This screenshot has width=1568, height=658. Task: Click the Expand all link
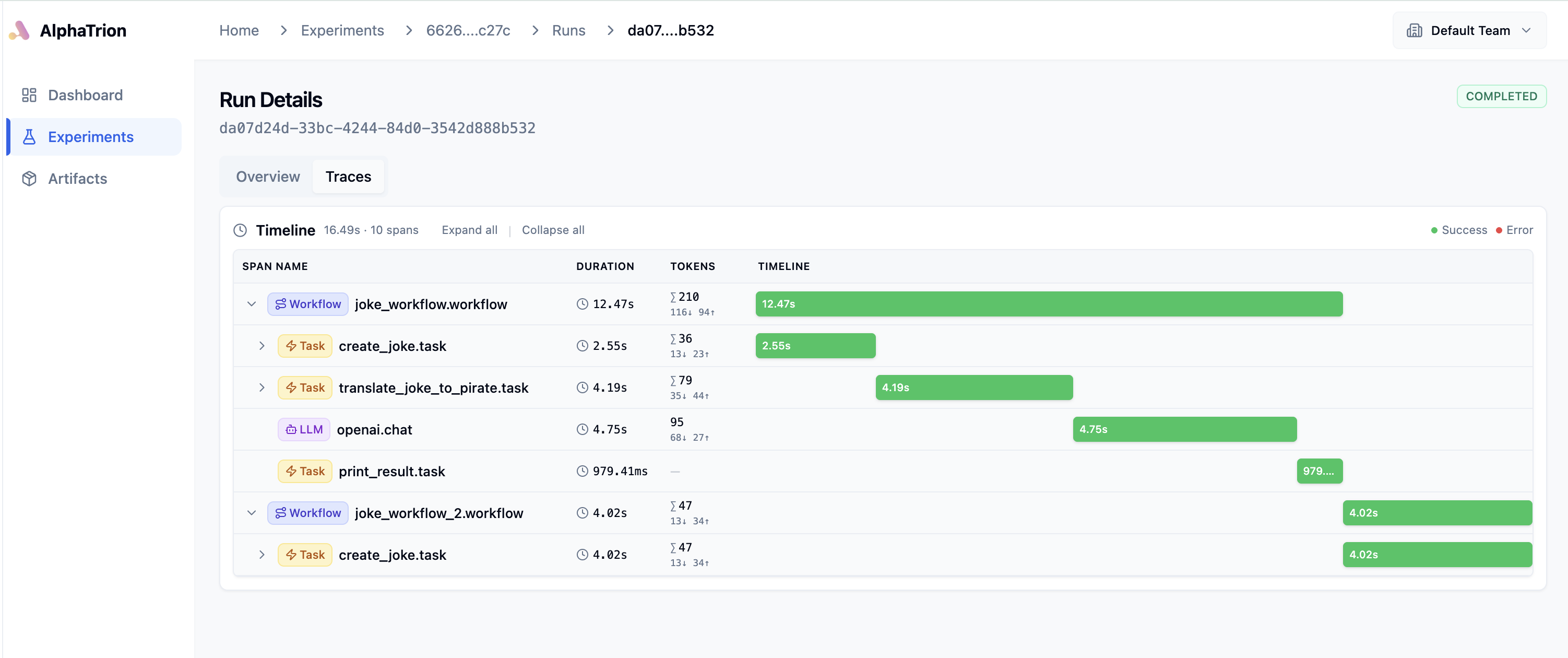tap(469, 230)
